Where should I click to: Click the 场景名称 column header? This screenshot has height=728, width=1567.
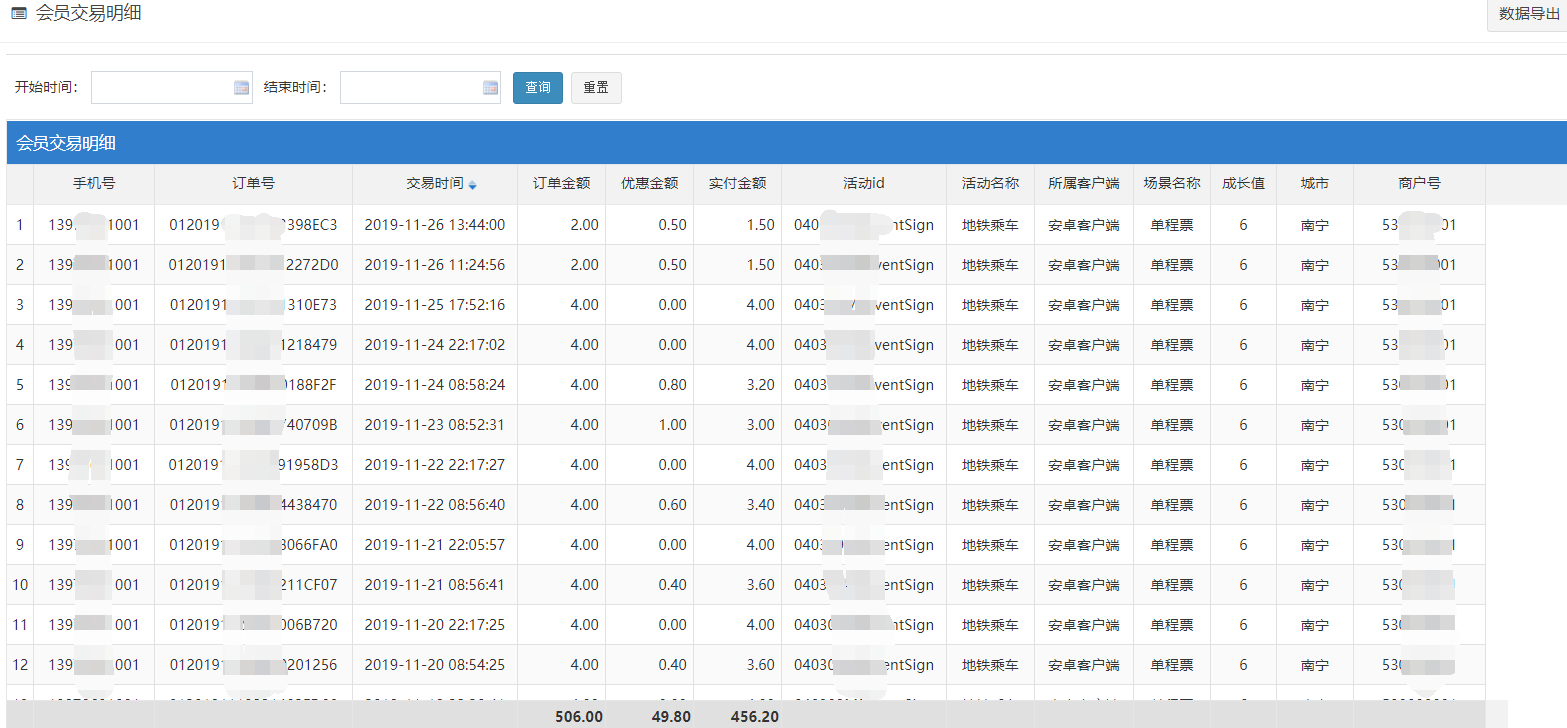1172,184
